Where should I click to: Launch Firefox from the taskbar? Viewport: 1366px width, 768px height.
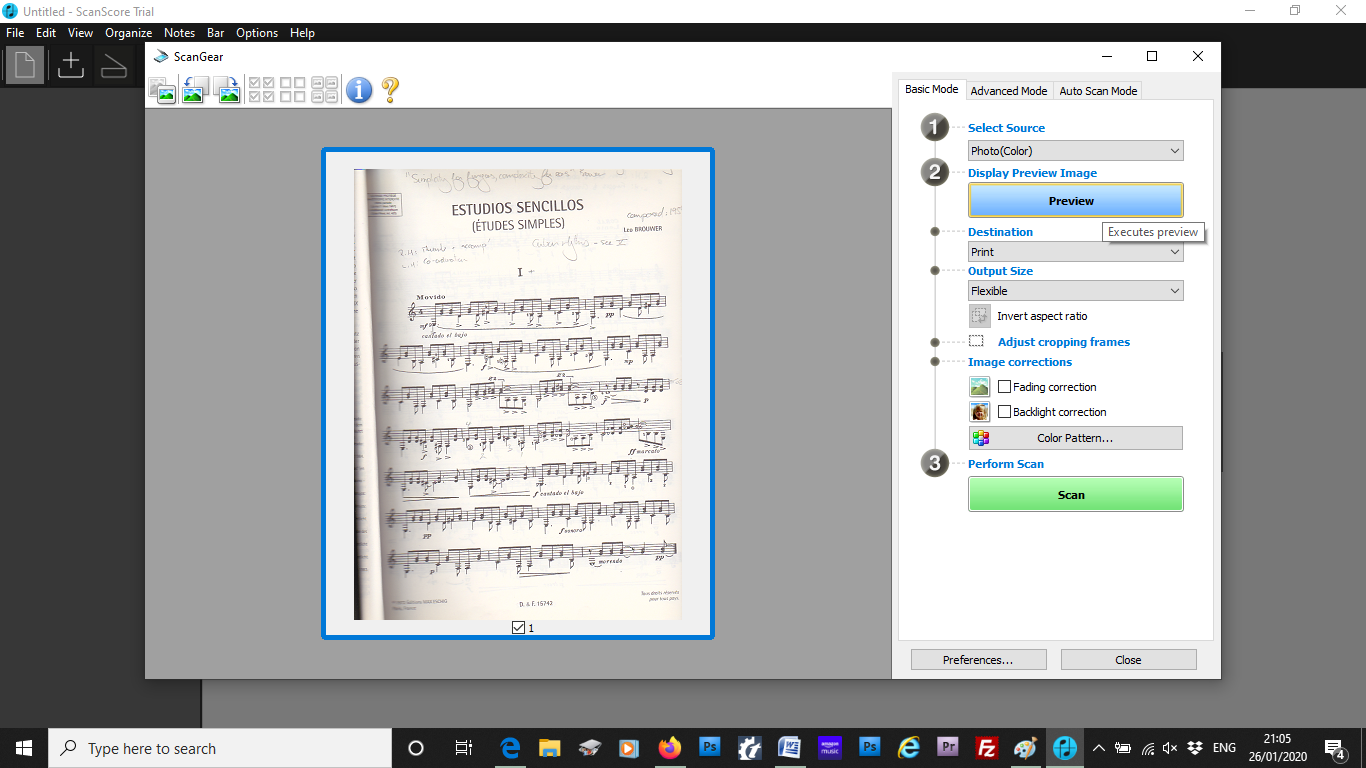[x=669, y=748]
